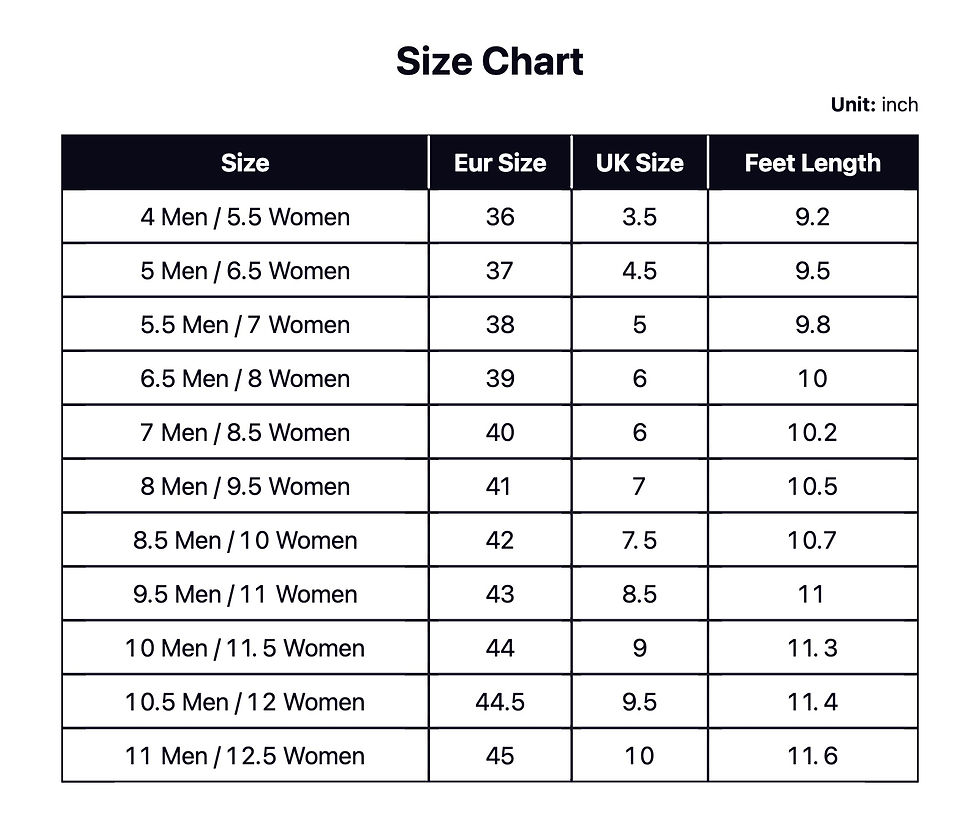Select the 11 Men / 12.5 Women cell
The height and width of the screenshot is (823, 980).
tap(245, 757)
